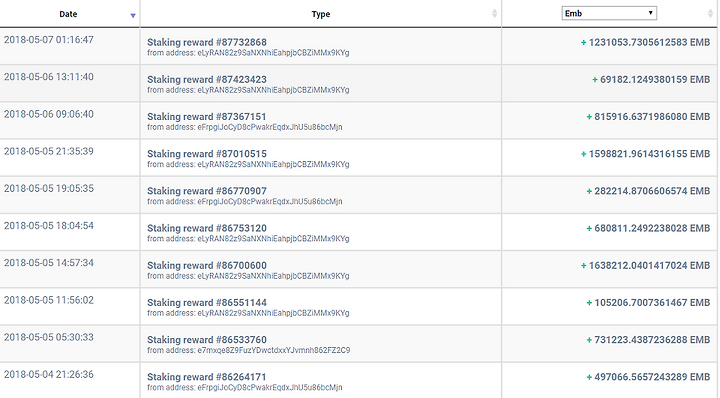Select date 2018-05-05 05:30:33
The height and width of the screenshot is (398, 720).
[49, 337]
